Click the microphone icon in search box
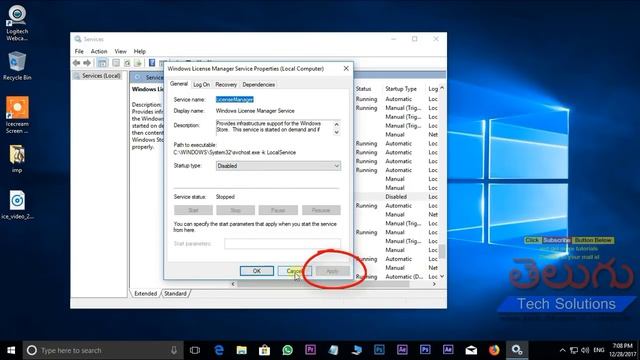 [174, 350]
